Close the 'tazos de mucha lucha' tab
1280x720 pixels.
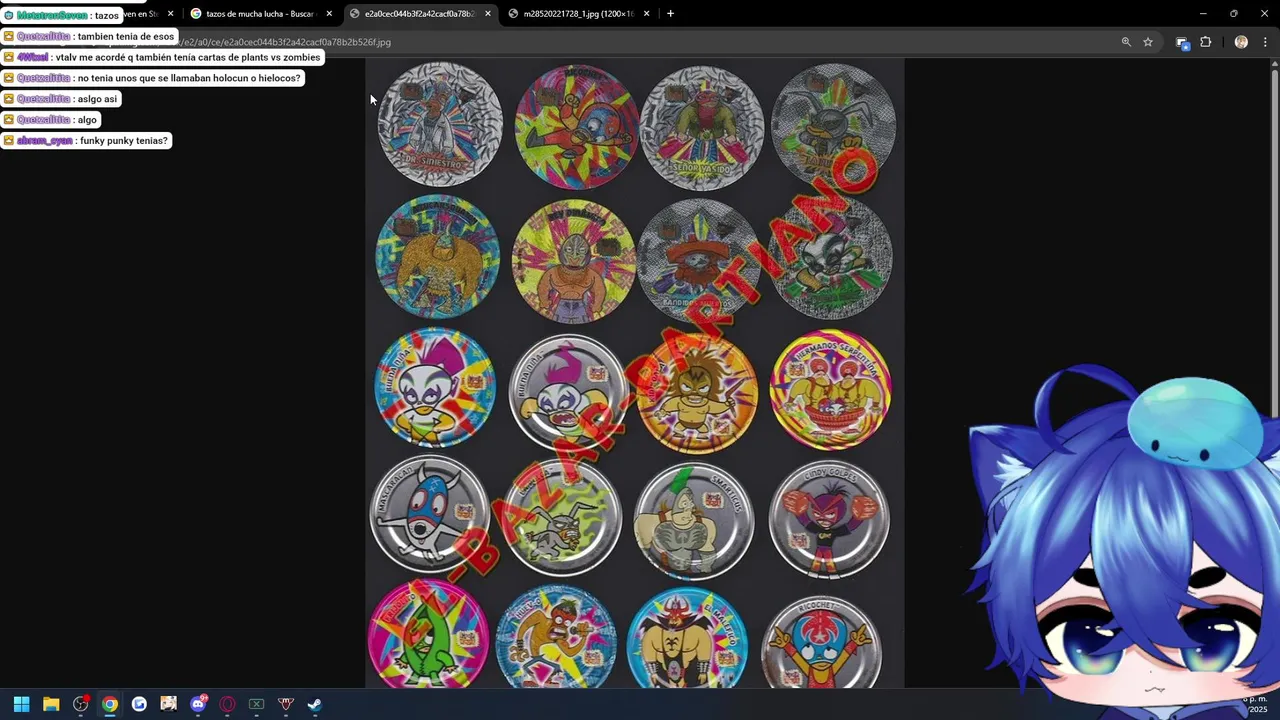pyautogui.click(x=329, y=14)
